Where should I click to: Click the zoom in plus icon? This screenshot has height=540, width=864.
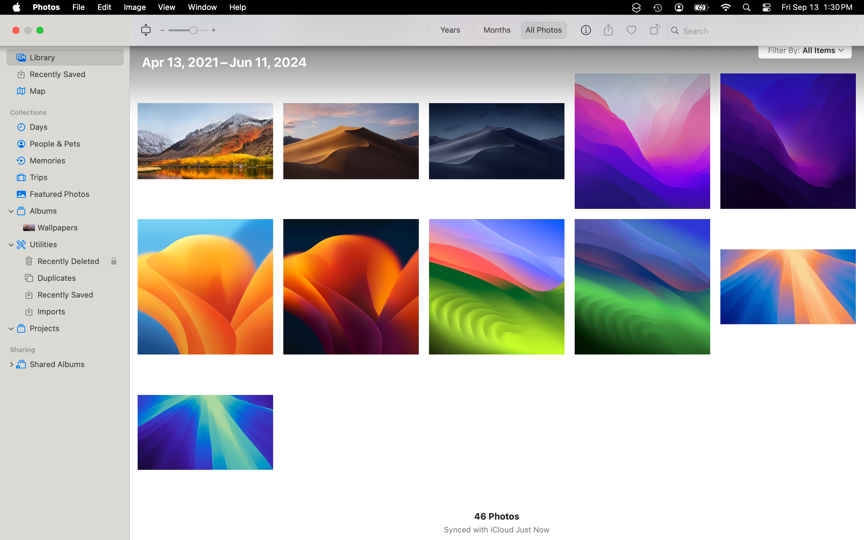[x=214, y=30]
